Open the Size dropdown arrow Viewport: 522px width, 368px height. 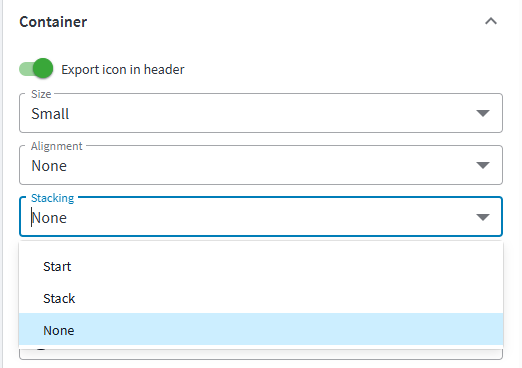[x=483, y=113]
